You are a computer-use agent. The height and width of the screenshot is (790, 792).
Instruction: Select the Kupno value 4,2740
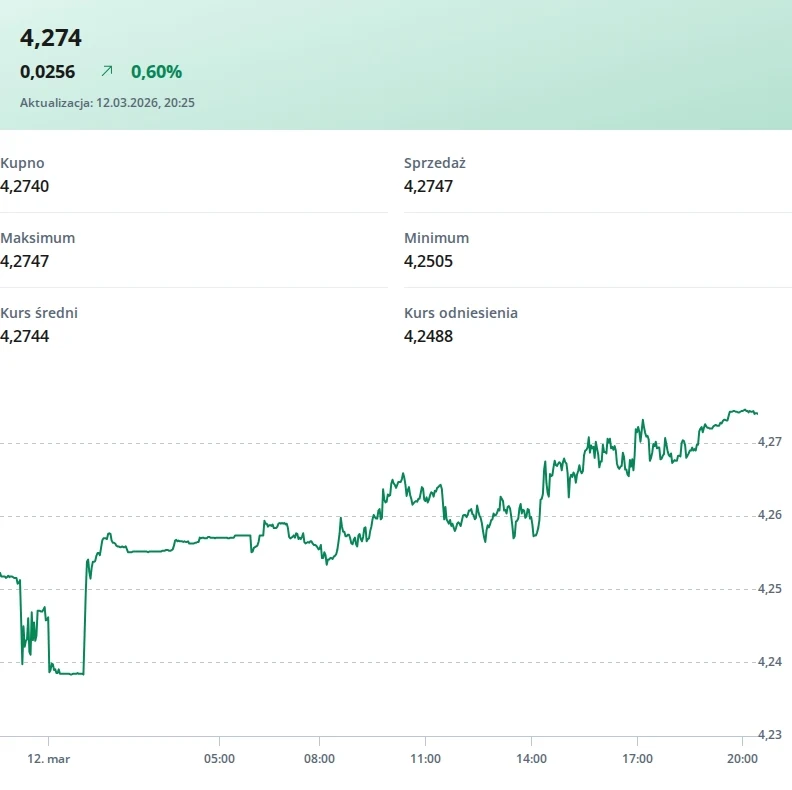coord(25,186)
